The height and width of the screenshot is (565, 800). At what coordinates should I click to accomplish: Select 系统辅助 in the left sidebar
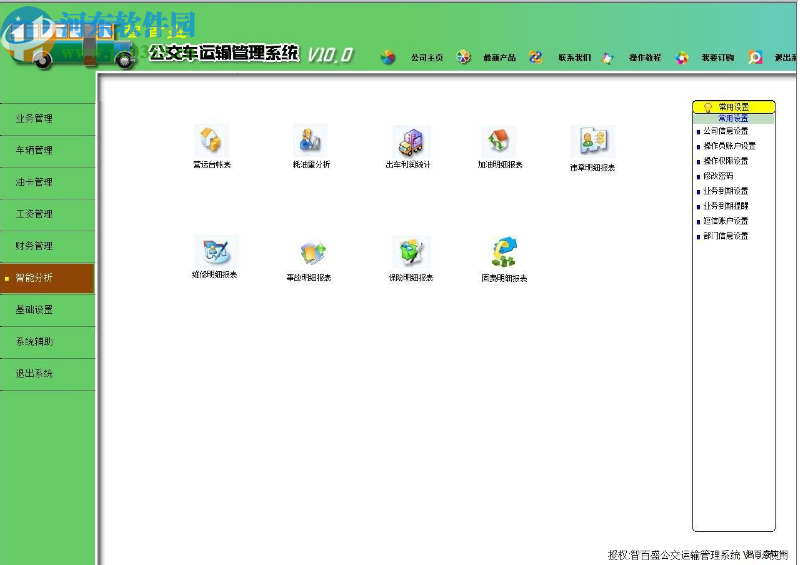[x=47, y=342]
